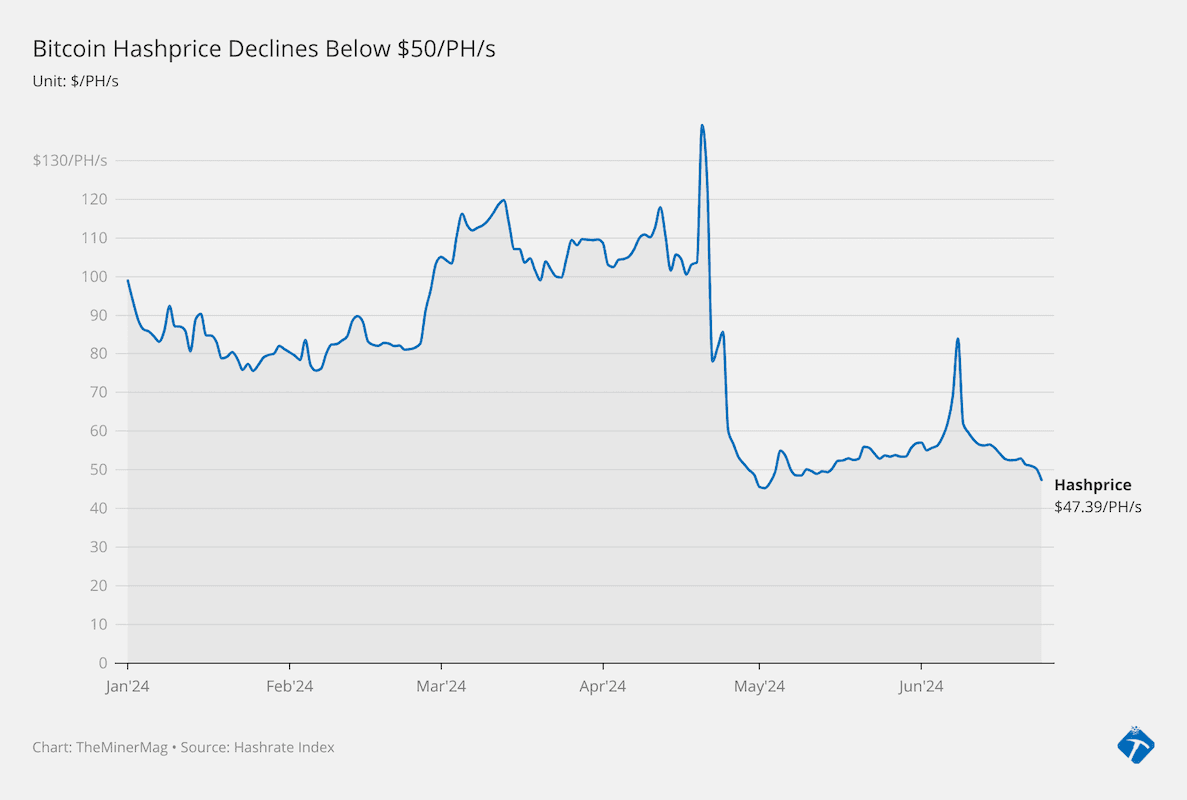Click the May'24 x-axis label
The height and width of the screenshot is (800, 1187).
[x=759, y=686]
